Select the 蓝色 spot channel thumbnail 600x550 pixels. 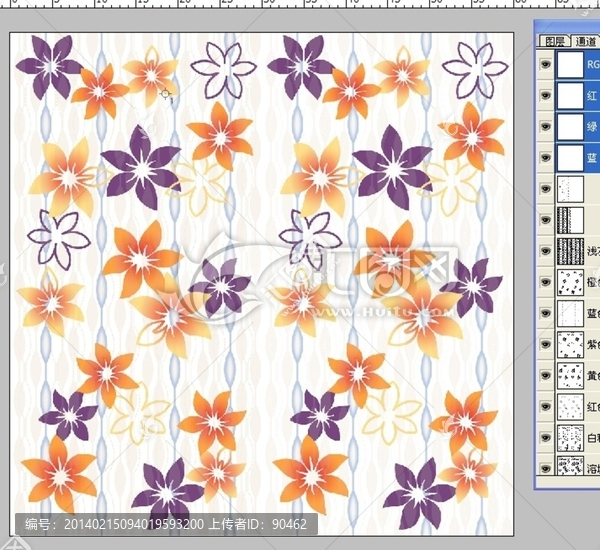[570, 313]
